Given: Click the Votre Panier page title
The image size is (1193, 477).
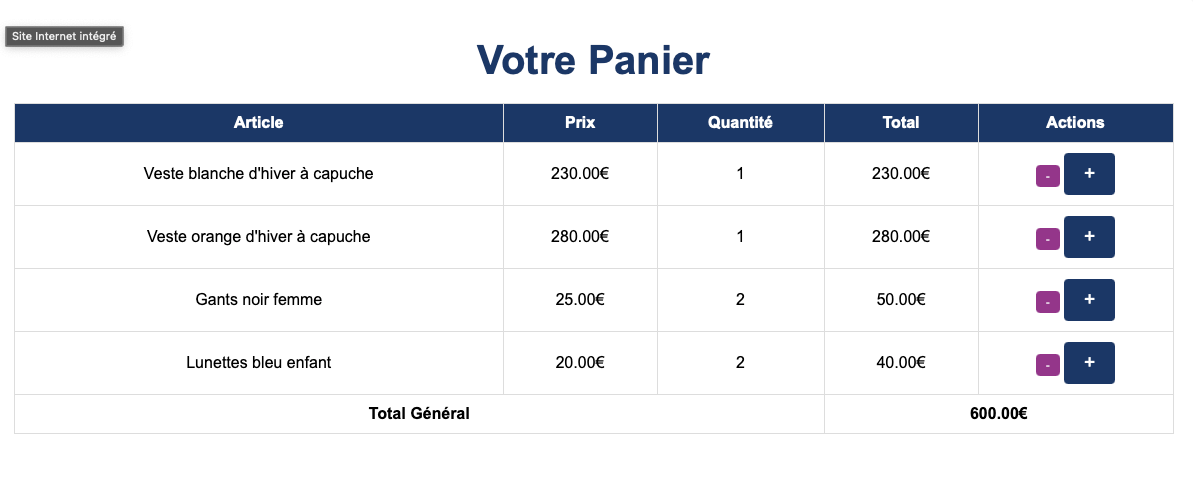Looking at the screenshot, I should pos(593,60).
